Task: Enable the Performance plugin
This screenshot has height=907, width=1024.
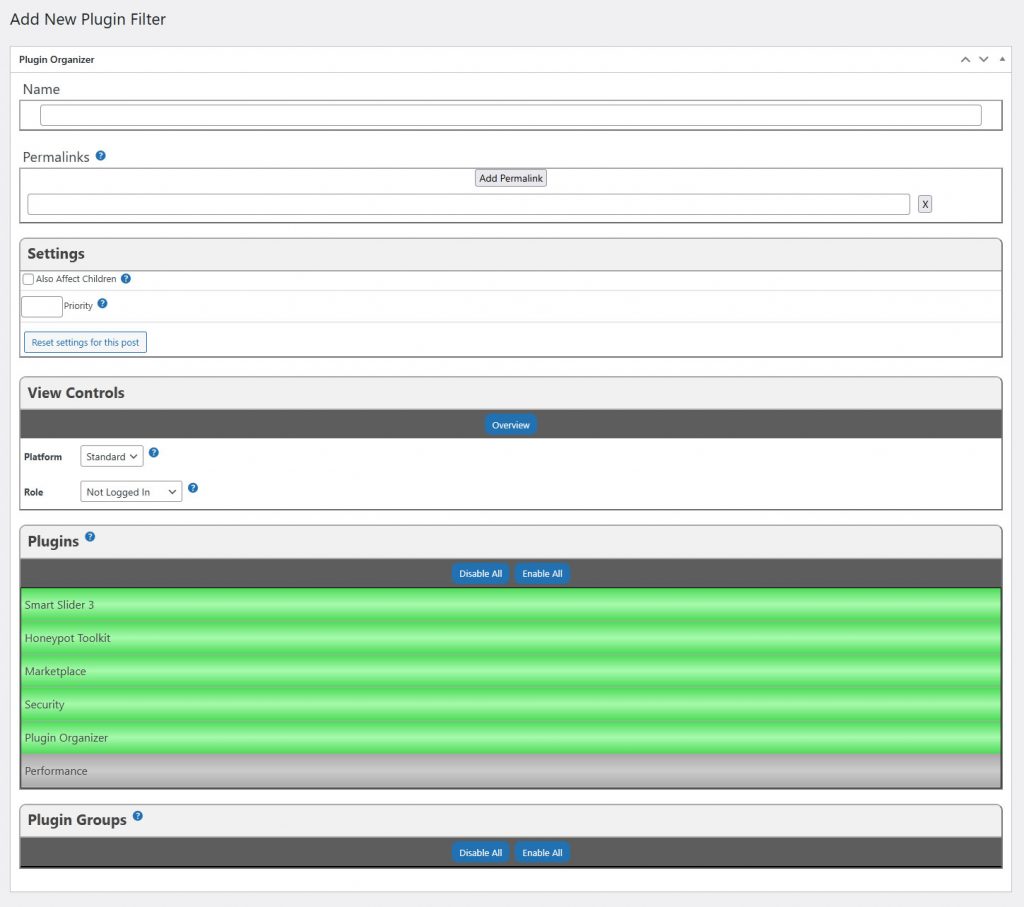Action: [300, 771]
